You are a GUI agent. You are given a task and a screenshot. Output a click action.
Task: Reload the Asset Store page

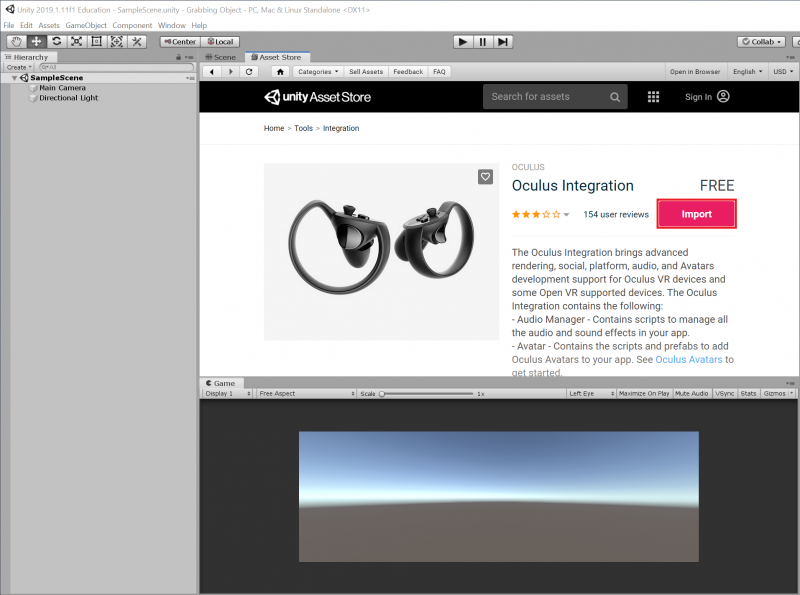(249, 72)
